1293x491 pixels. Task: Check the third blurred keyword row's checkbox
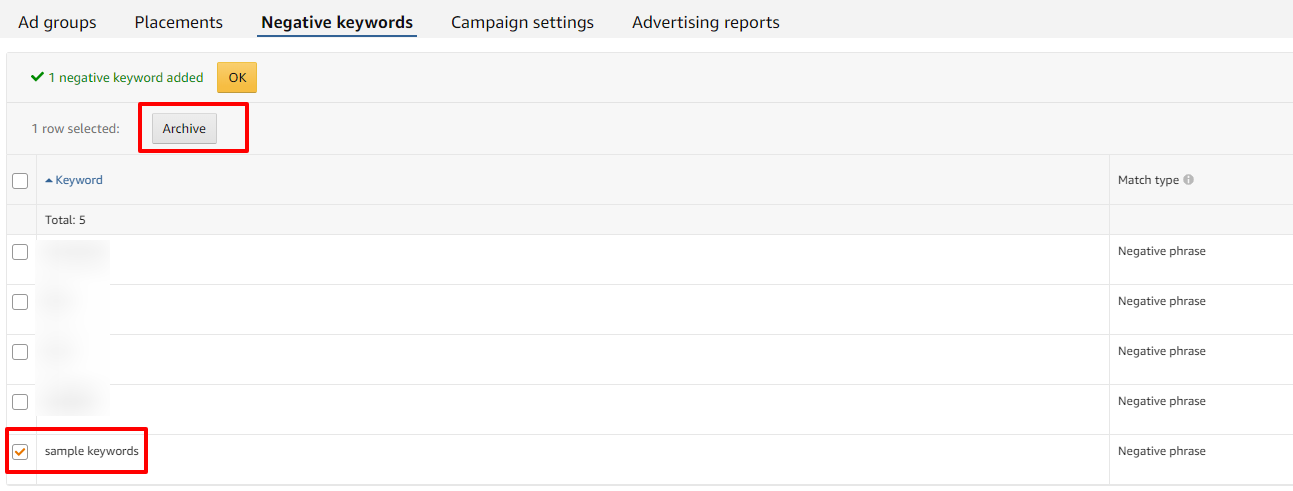tap(20, 352)
